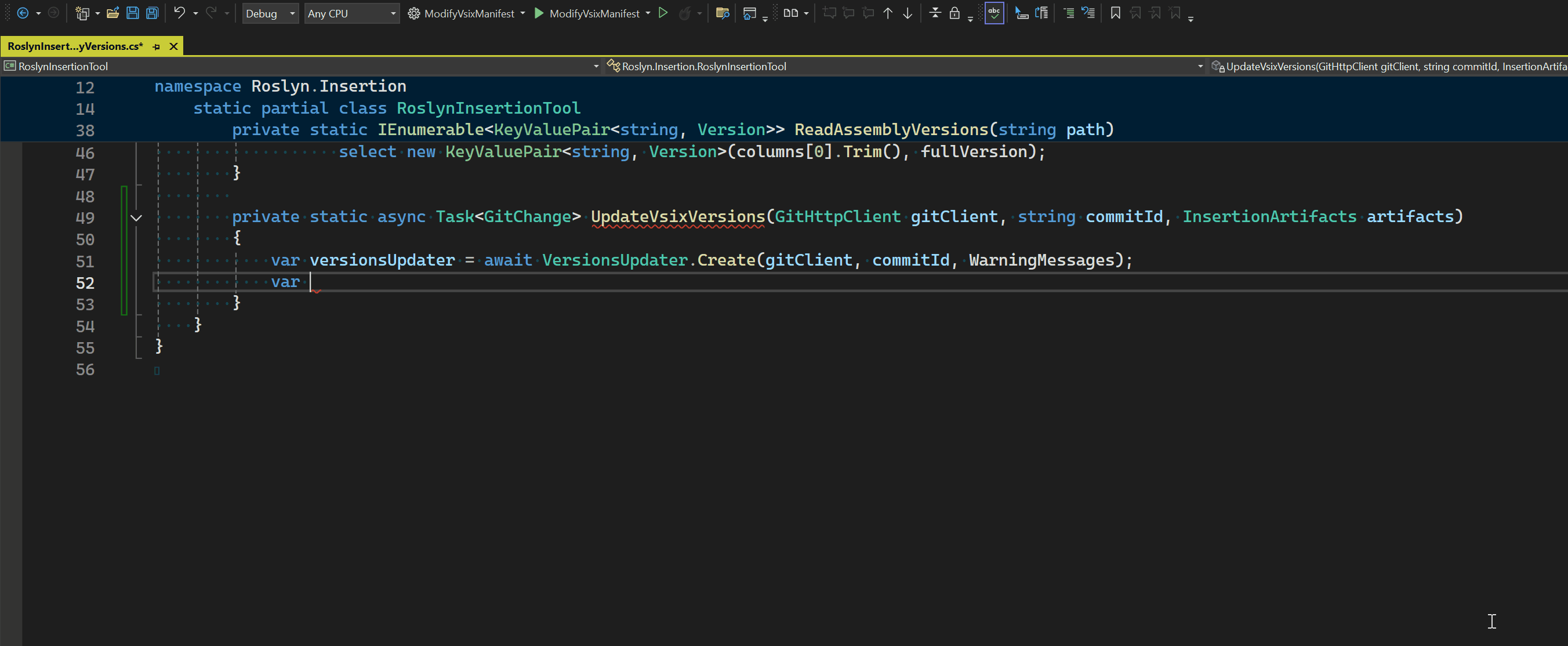Save the current file with Save icon
The image size is (1568, 646).
pos(132,13)
